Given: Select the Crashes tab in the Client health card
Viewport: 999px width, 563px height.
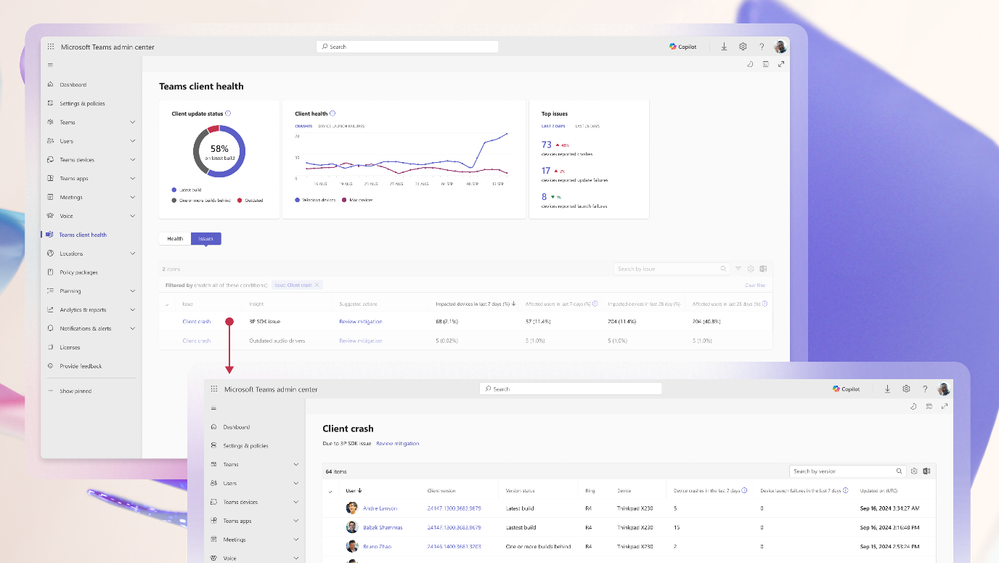Looking at the screenshot, I should [x=303, y=126].
